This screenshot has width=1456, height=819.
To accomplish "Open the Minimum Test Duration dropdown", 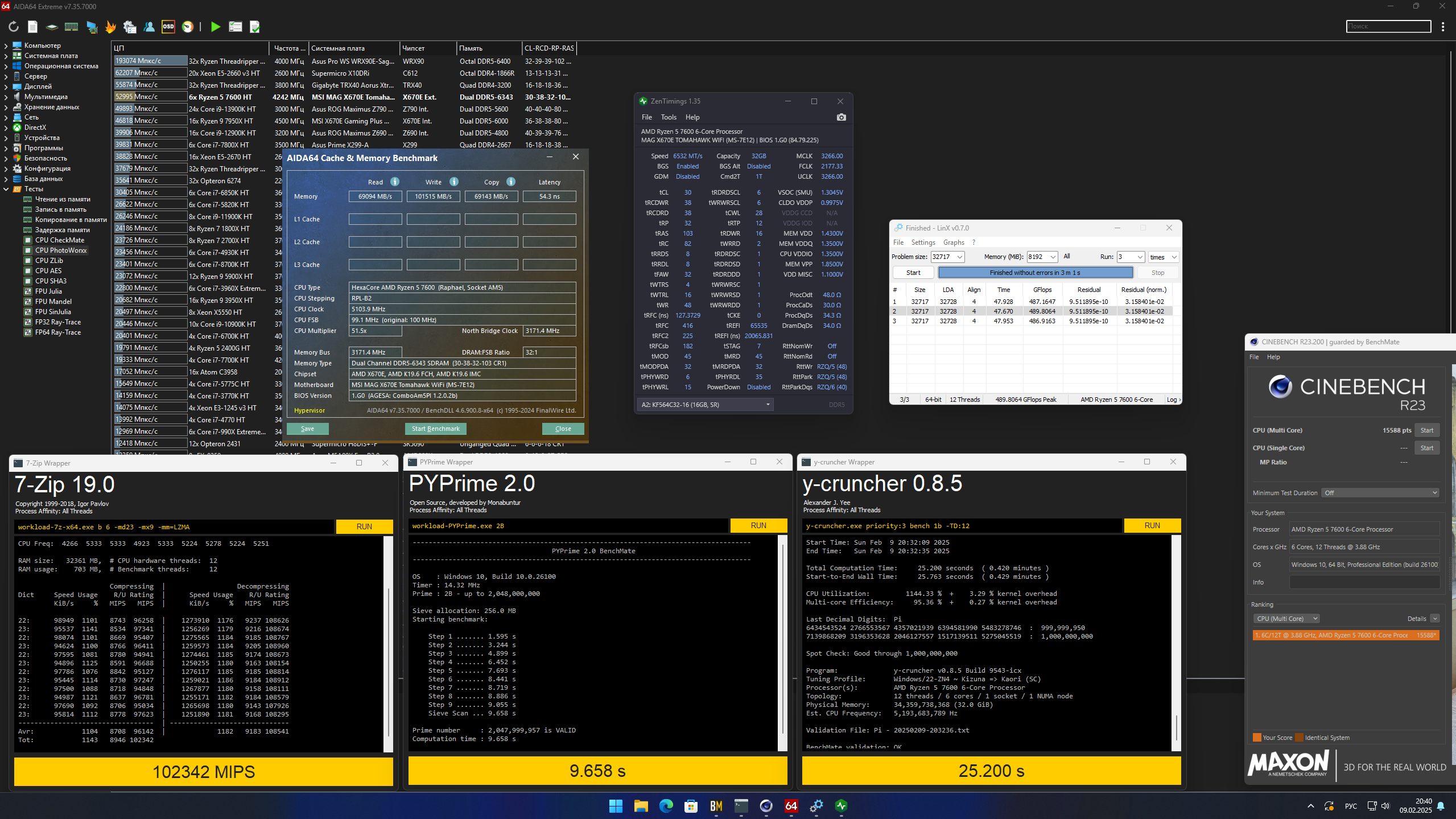I will pyautogui.click(x=1380, y=493).
